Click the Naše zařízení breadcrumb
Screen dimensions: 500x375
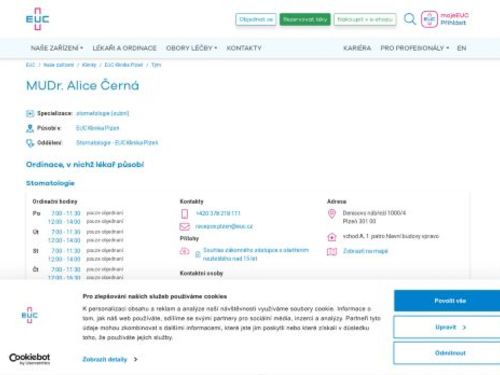point(59,65)
